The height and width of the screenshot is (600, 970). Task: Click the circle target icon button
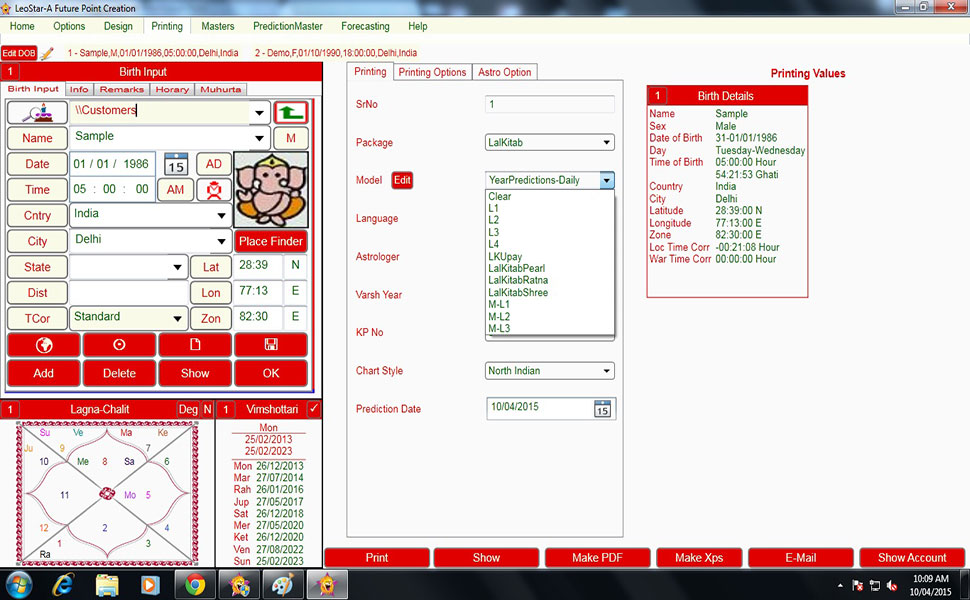(x=119, y=345)
